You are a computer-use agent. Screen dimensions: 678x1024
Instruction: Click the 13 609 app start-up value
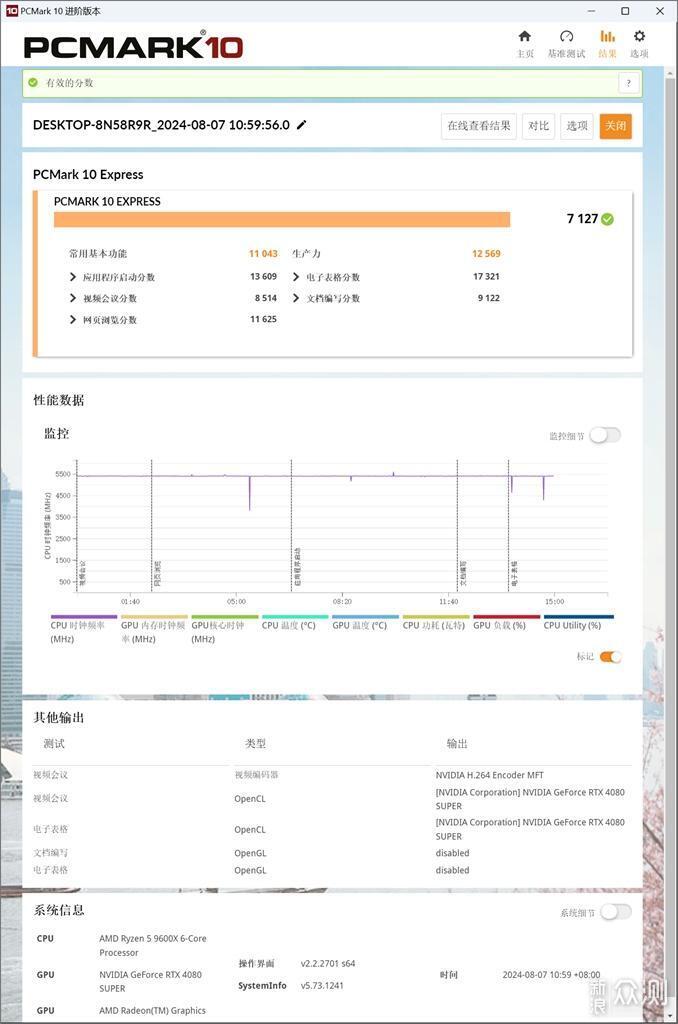[263, 276]
